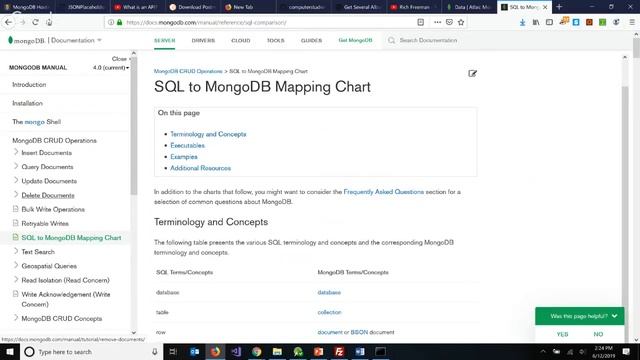
Task: Open the 4.0 (current) version dropdown
Action: pos(111,68)
